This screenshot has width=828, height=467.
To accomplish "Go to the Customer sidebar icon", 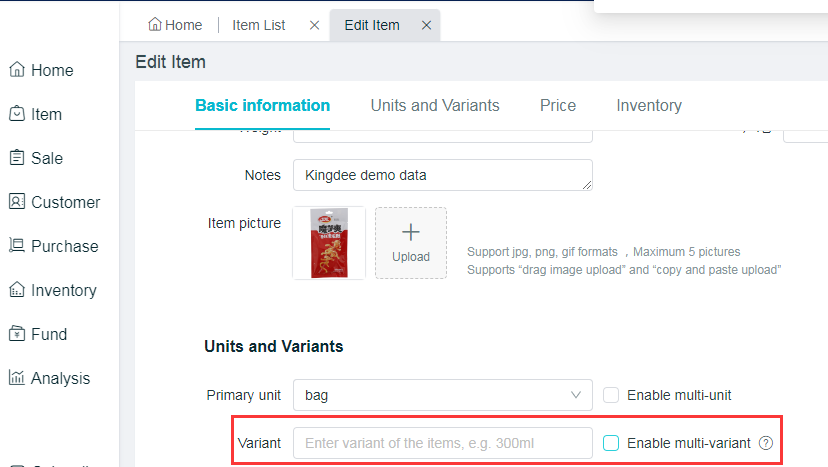I will (17, 202).
